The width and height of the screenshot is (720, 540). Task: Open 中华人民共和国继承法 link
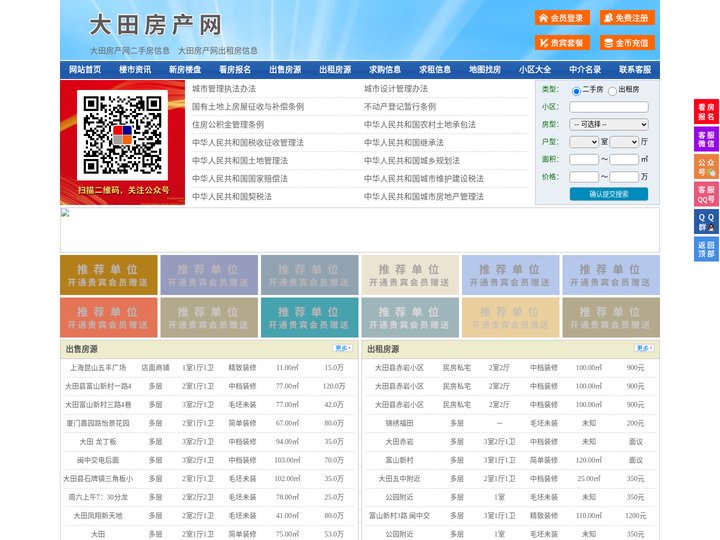(404, 142)
